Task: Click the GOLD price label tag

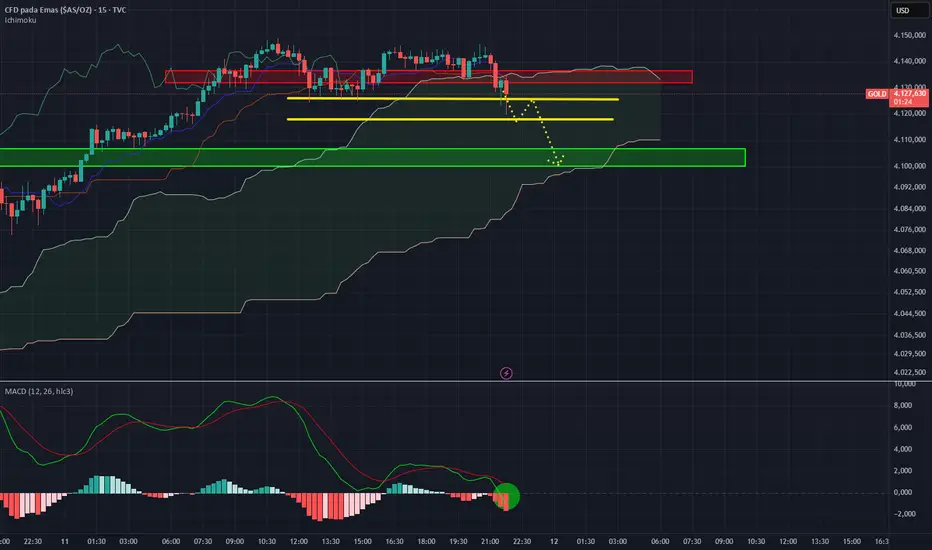Action: coord(877,94)
